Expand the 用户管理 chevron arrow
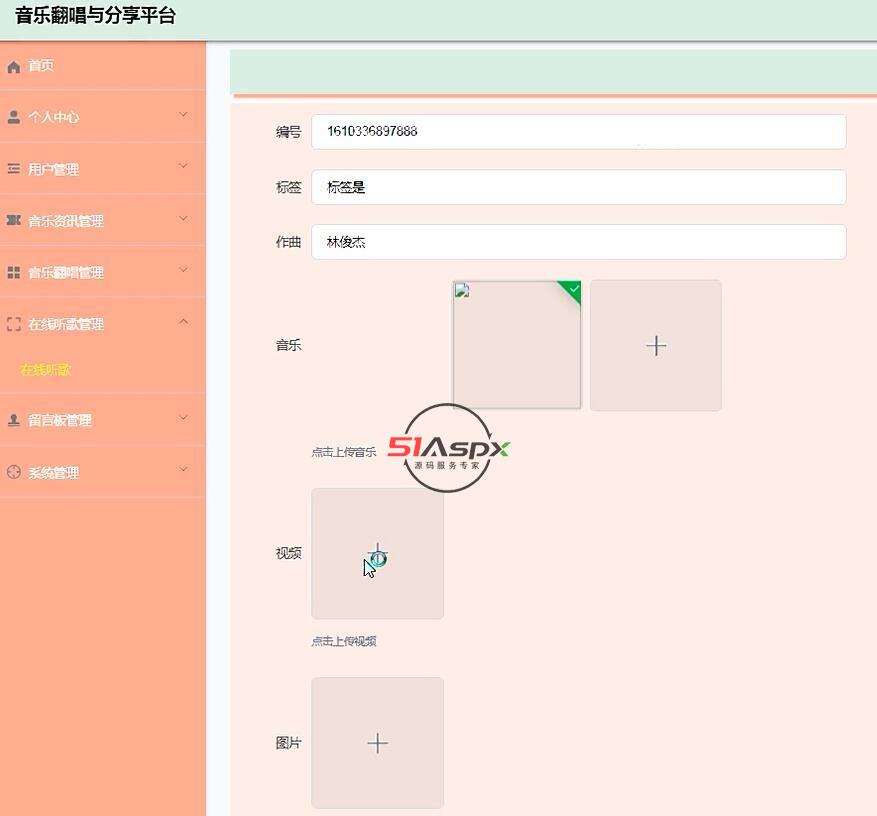Image resolution: width=877 pixels, height=816 pixels. coord(183,166)
